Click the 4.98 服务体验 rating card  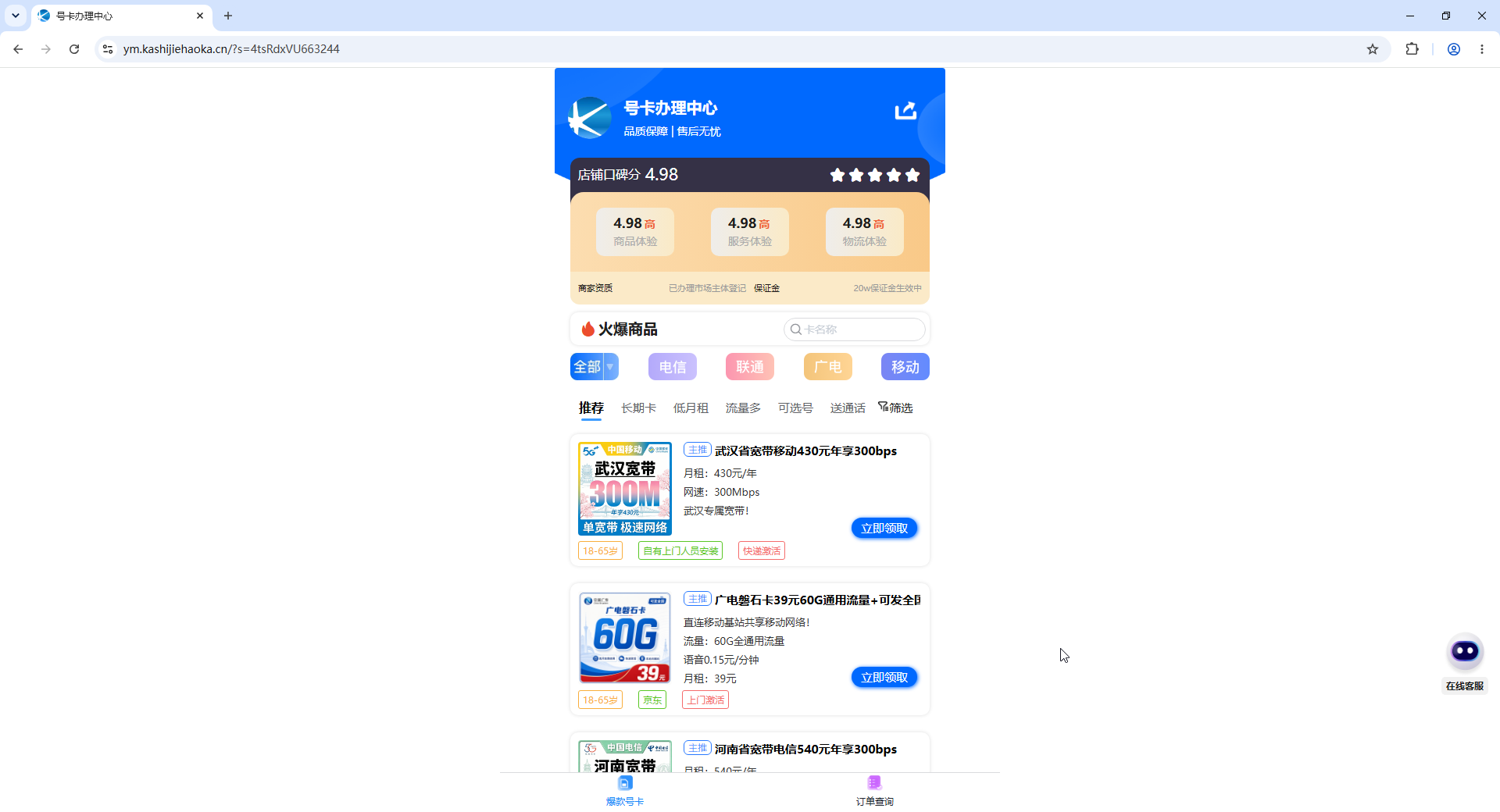coord(750,232)
